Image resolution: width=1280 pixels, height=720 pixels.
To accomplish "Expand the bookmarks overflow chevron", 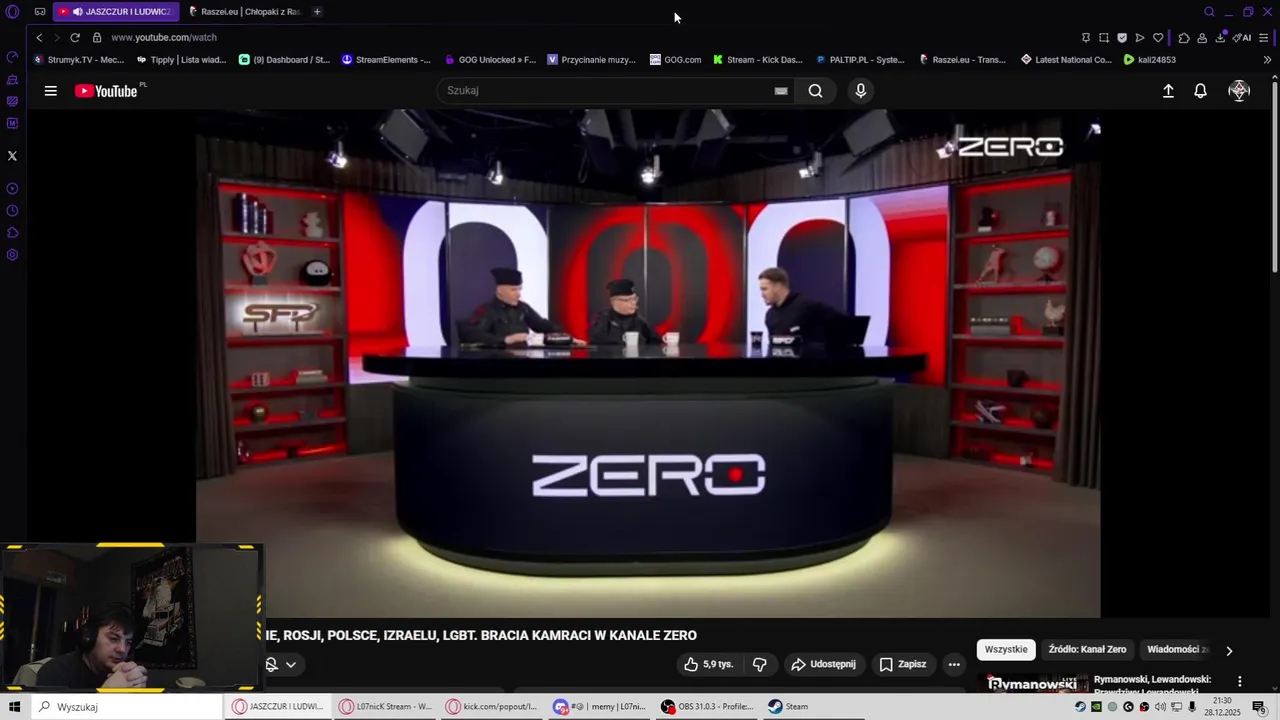I will (x=1268, y=60).
